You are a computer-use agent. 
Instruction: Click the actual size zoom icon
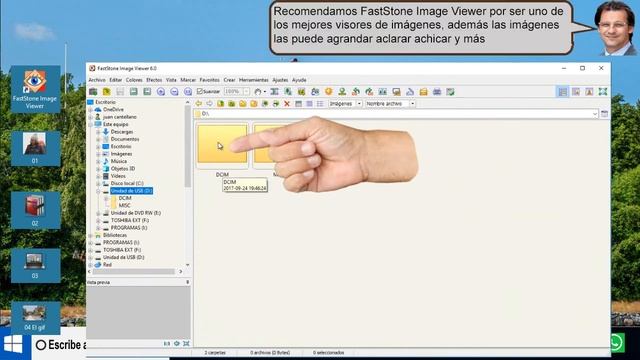pos(188,92)
